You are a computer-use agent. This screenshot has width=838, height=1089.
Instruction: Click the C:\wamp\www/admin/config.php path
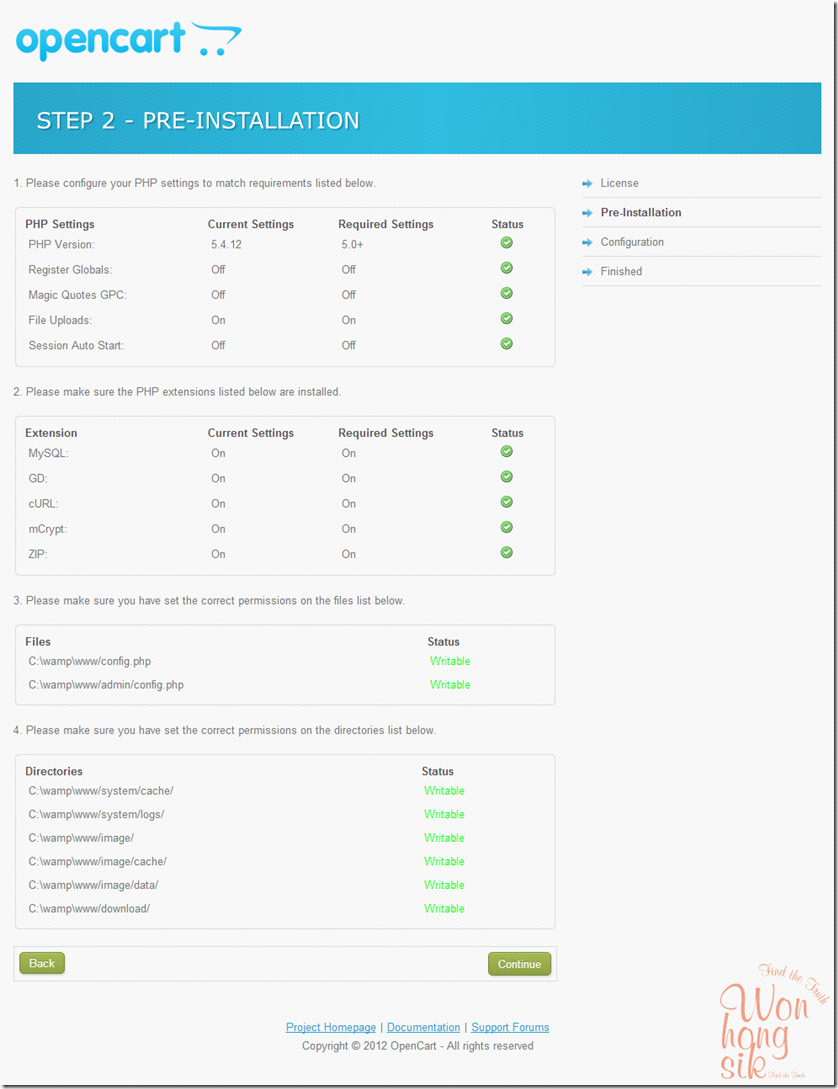(x=106, y=685)
